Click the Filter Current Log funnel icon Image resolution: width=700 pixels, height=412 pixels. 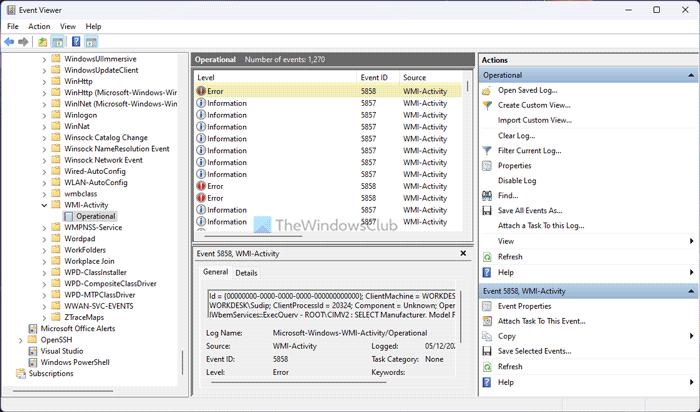487,151
